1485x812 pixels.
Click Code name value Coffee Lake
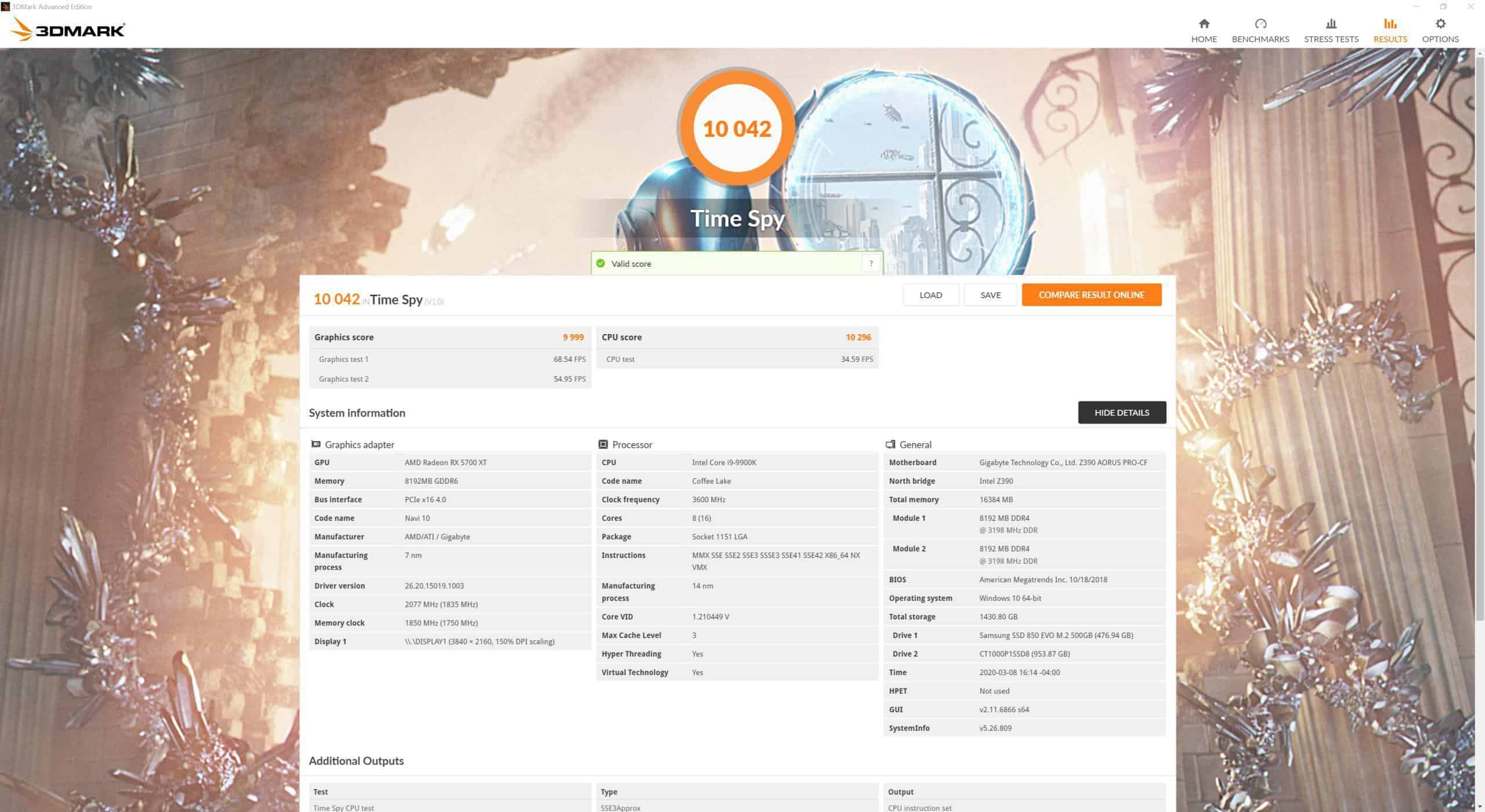click(711, 481)
